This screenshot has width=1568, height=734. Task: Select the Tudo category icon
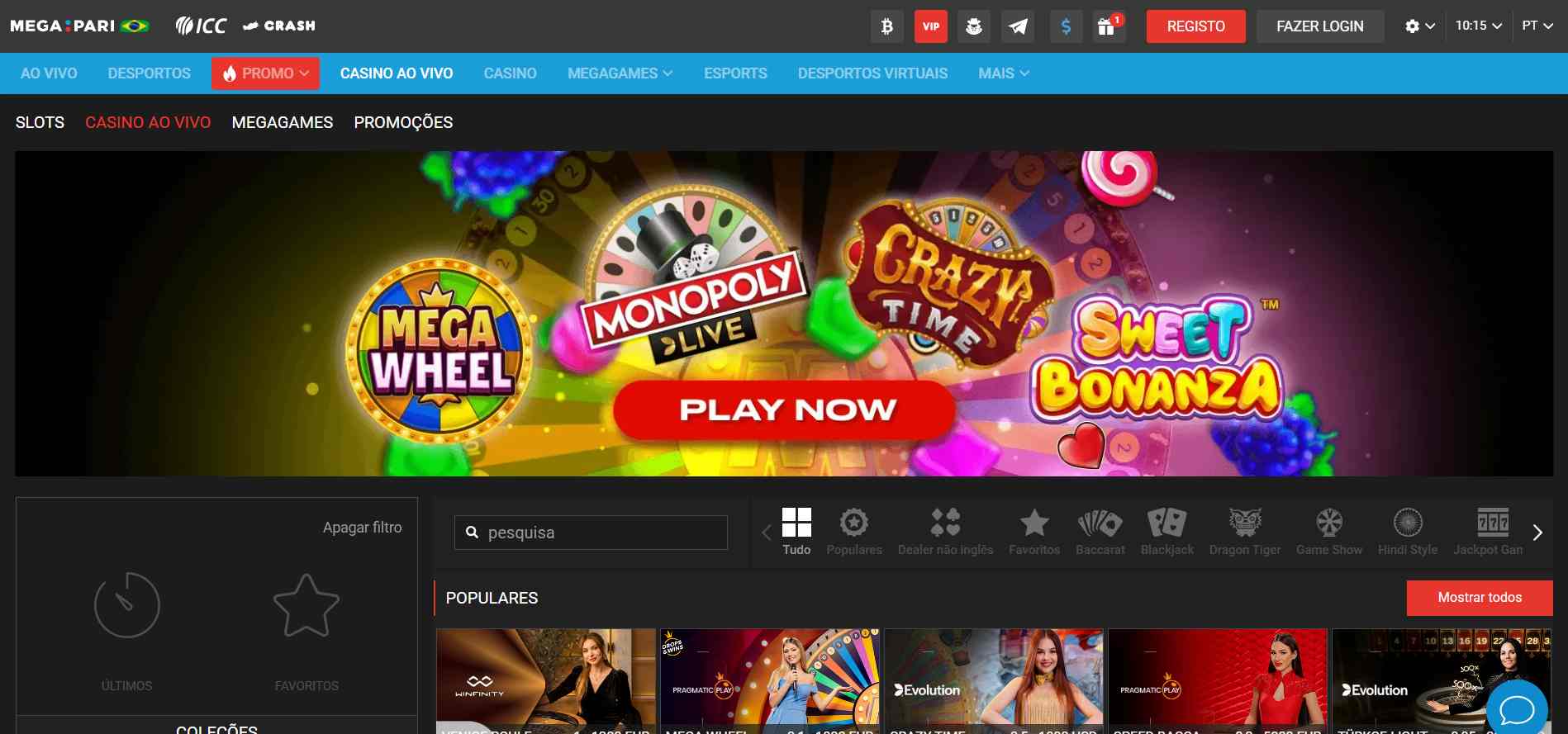796,532
